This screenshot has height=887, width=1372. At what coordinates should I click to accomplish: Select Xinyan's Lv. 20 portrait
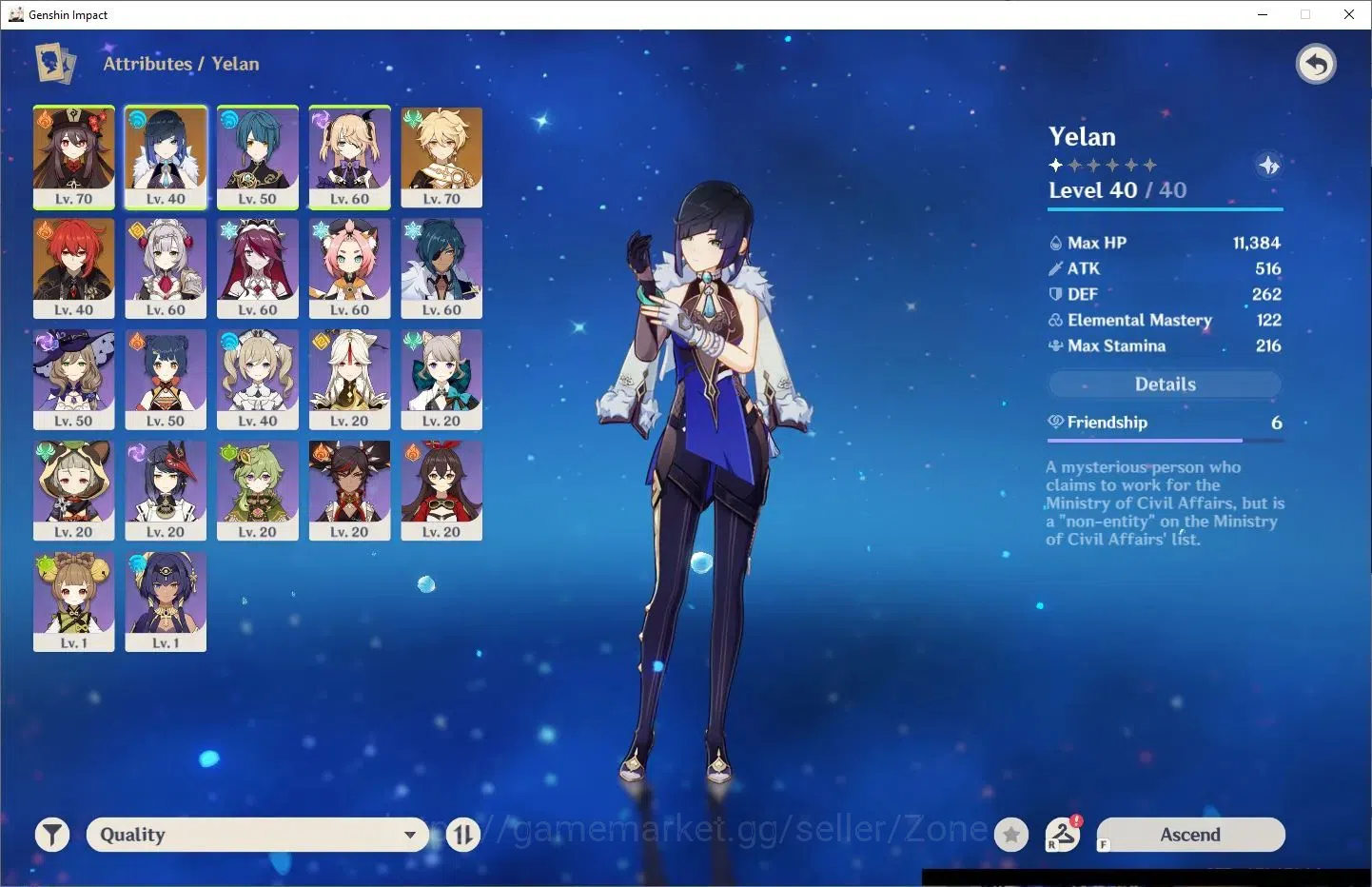click(x=349, y=490)
